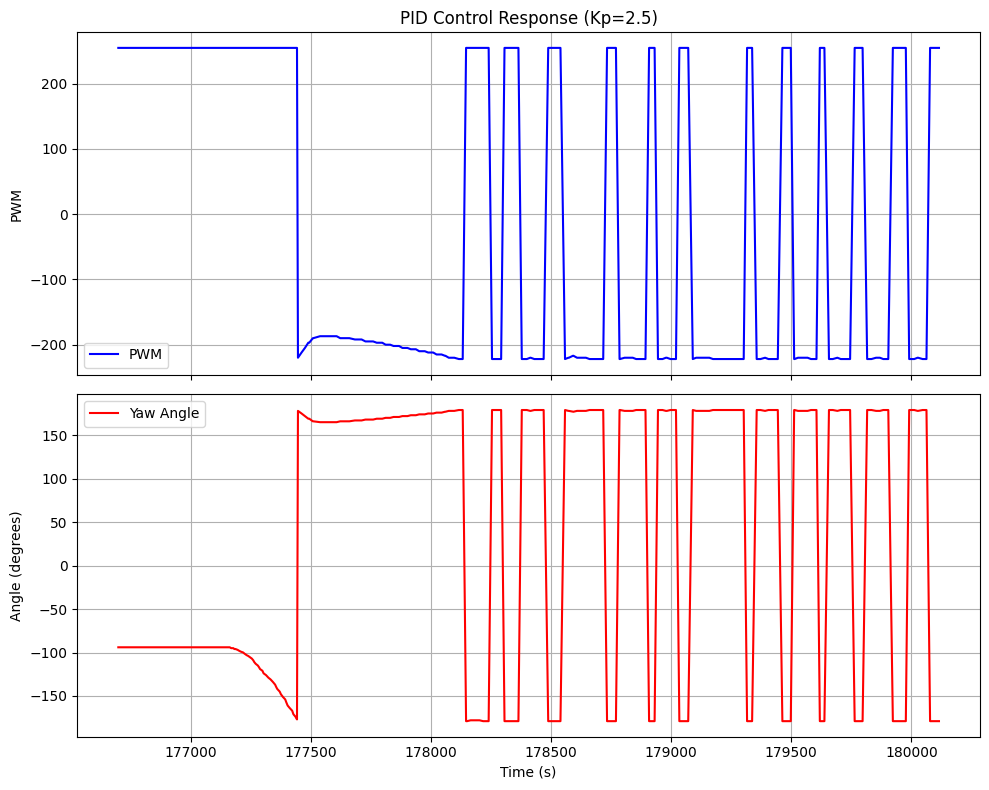The image size is (989, 790).
Task: Click red line sample in Yaw Angle legend
Action: pos(104,413)
